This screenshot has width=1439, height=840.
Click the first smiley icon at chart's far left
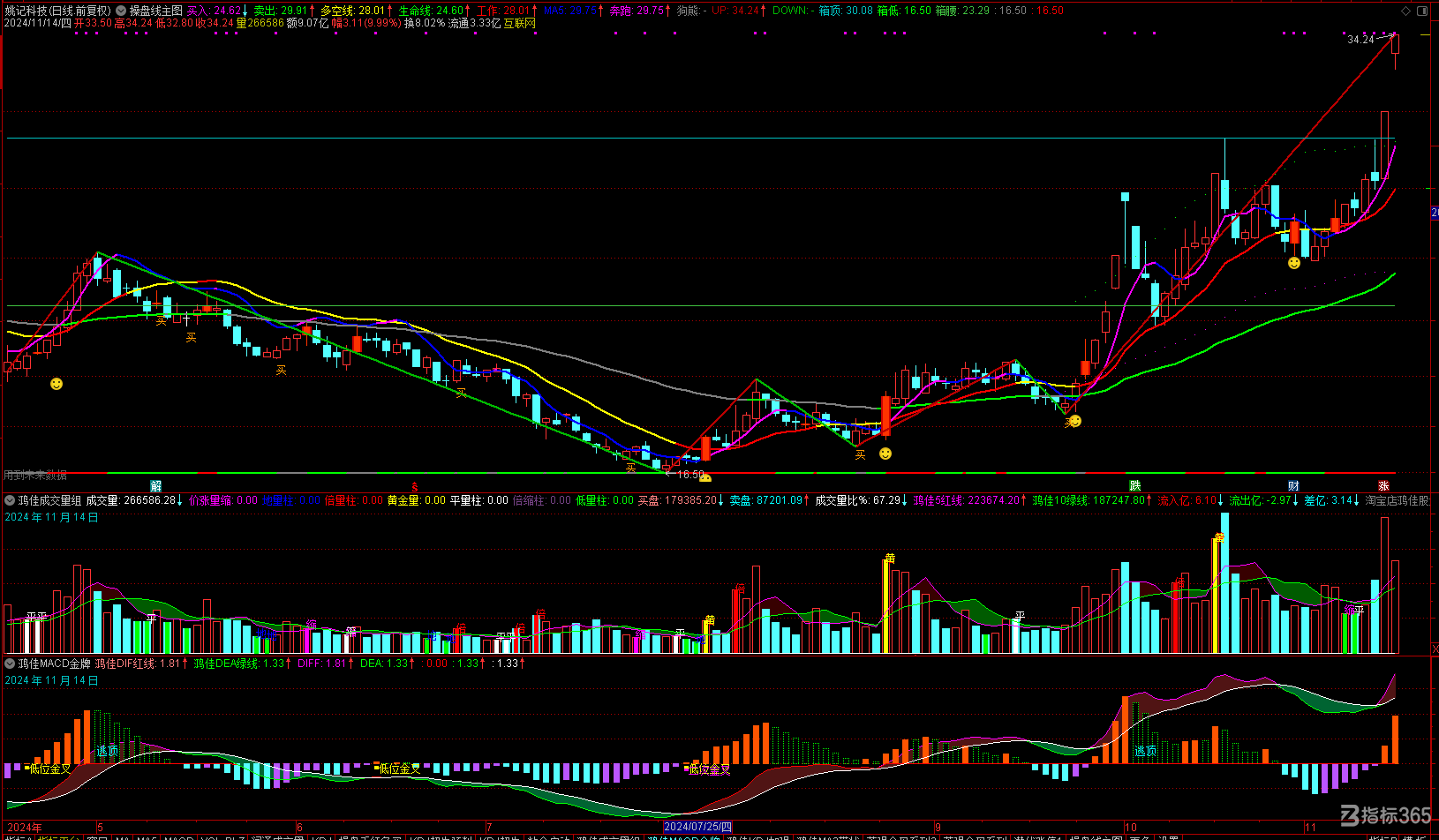pyautogui.click(x=57, y=384)
